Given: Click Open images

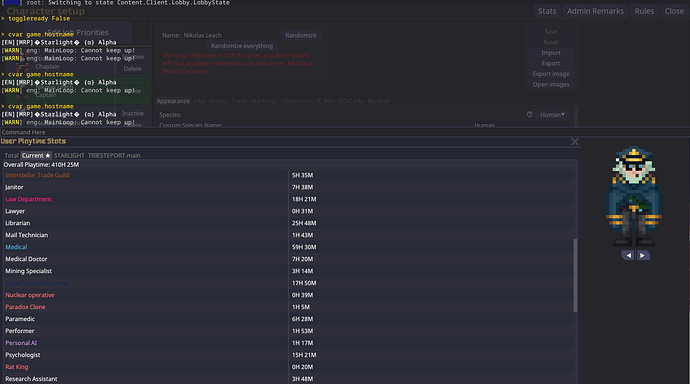Looking at the screenshot, I should coord(551,84).
